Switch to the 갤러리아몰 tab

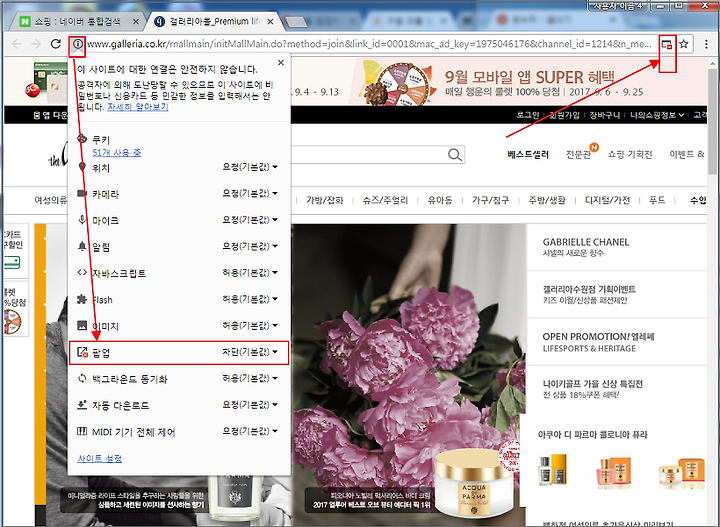215,22
